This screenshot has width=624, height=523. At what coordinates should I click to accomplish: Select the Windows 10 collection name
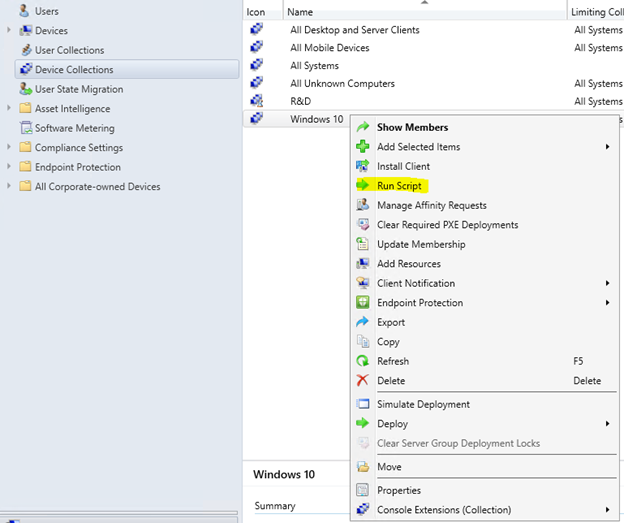(x=316, y=119)
